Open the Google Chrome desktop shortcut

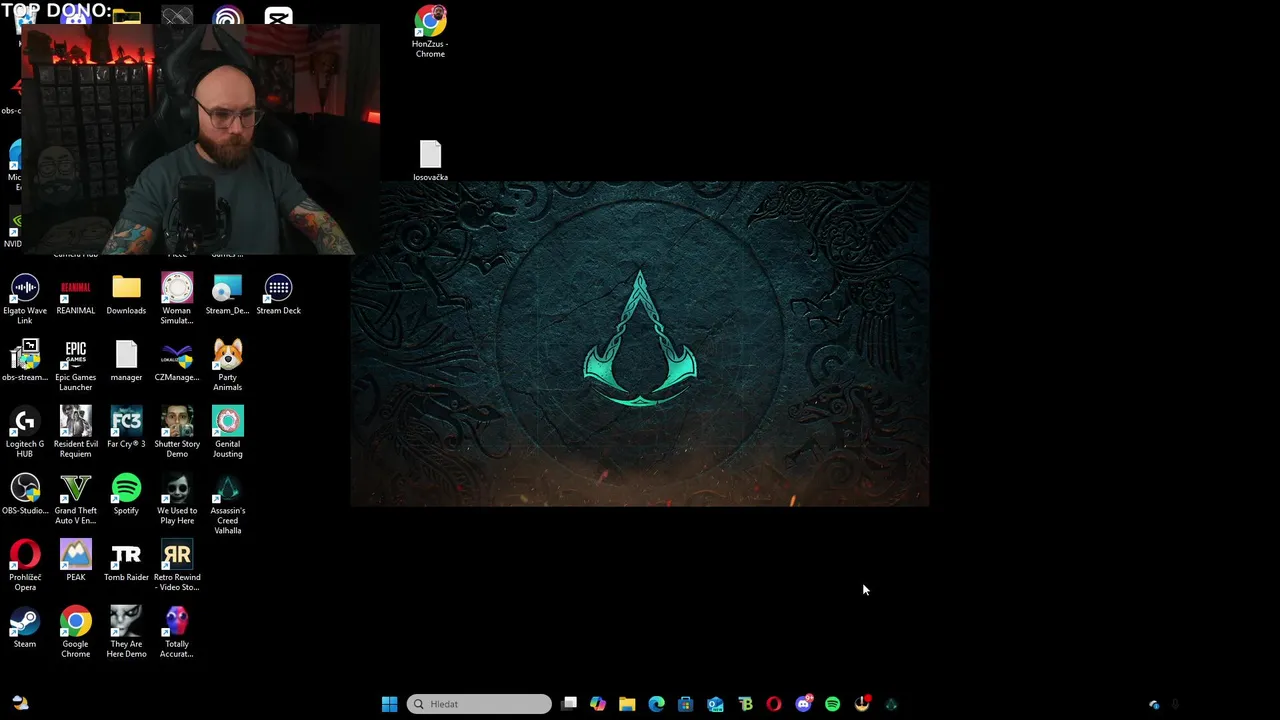pyautogui.click(x=76, y=632)
